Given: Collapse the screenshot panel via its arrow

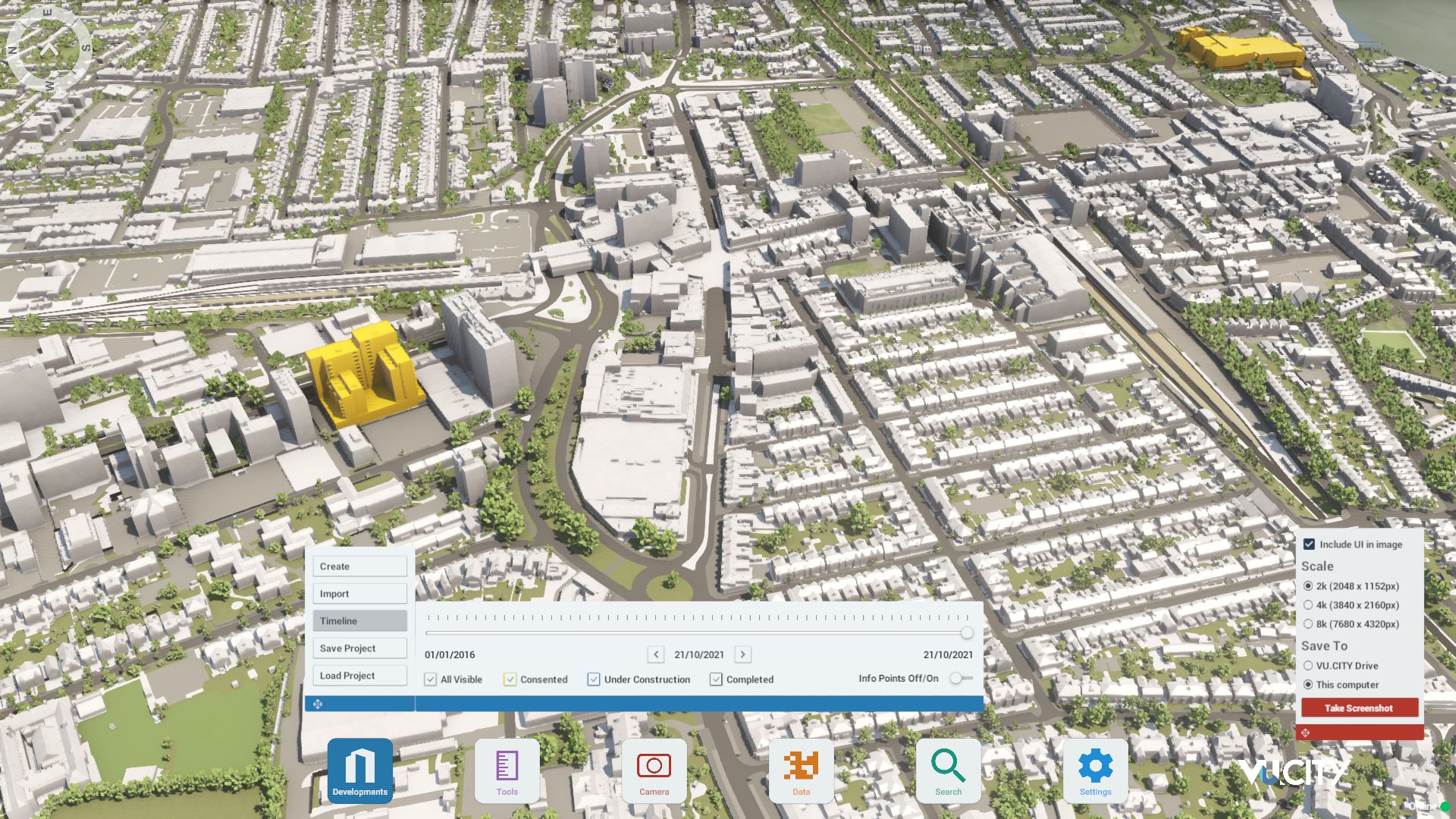Looking at the screenshot, I should pyautogui.click(x=1305, y=732).
